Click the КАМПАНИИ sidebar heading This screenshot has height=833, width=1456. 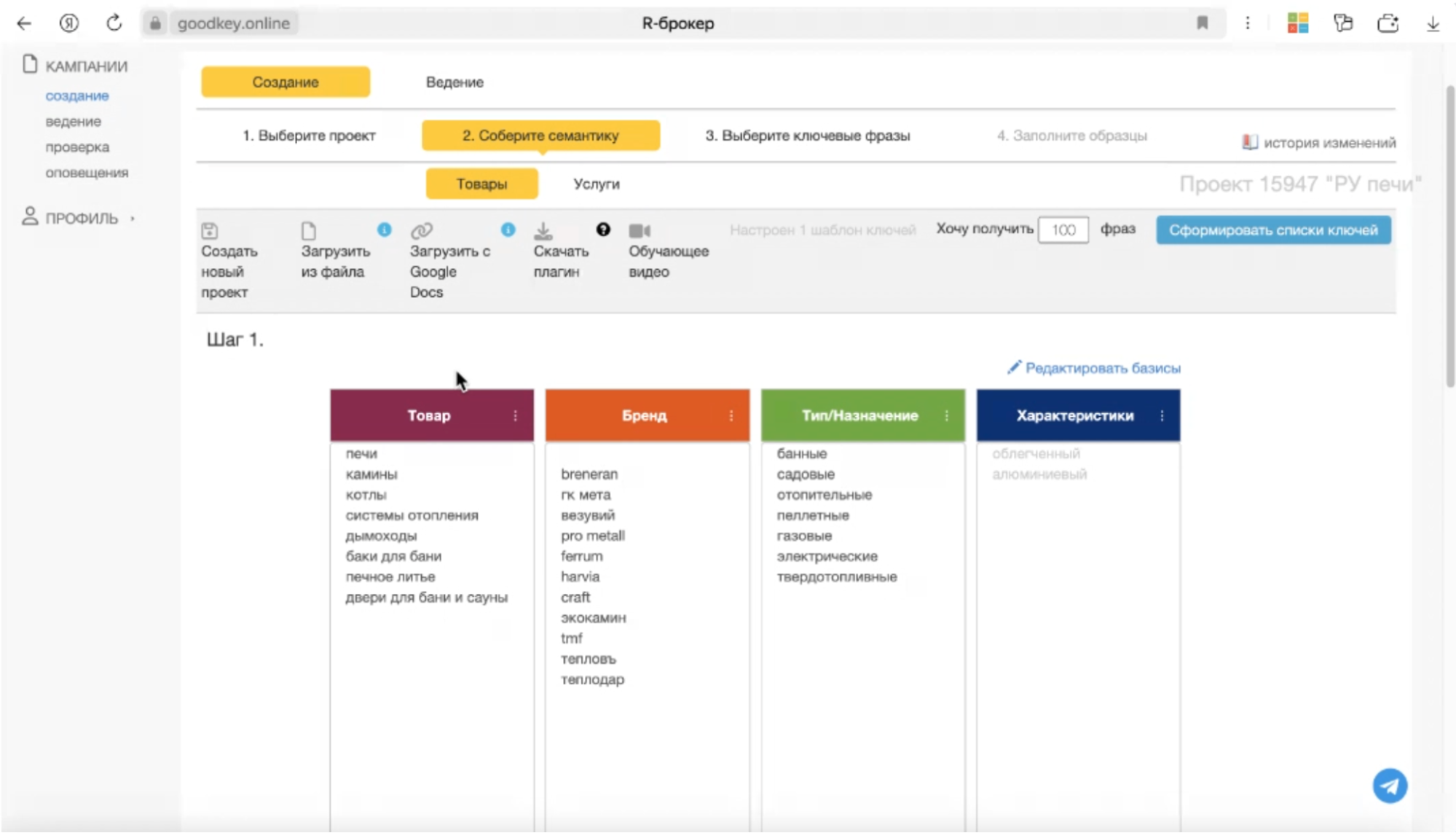click(86, 66)
